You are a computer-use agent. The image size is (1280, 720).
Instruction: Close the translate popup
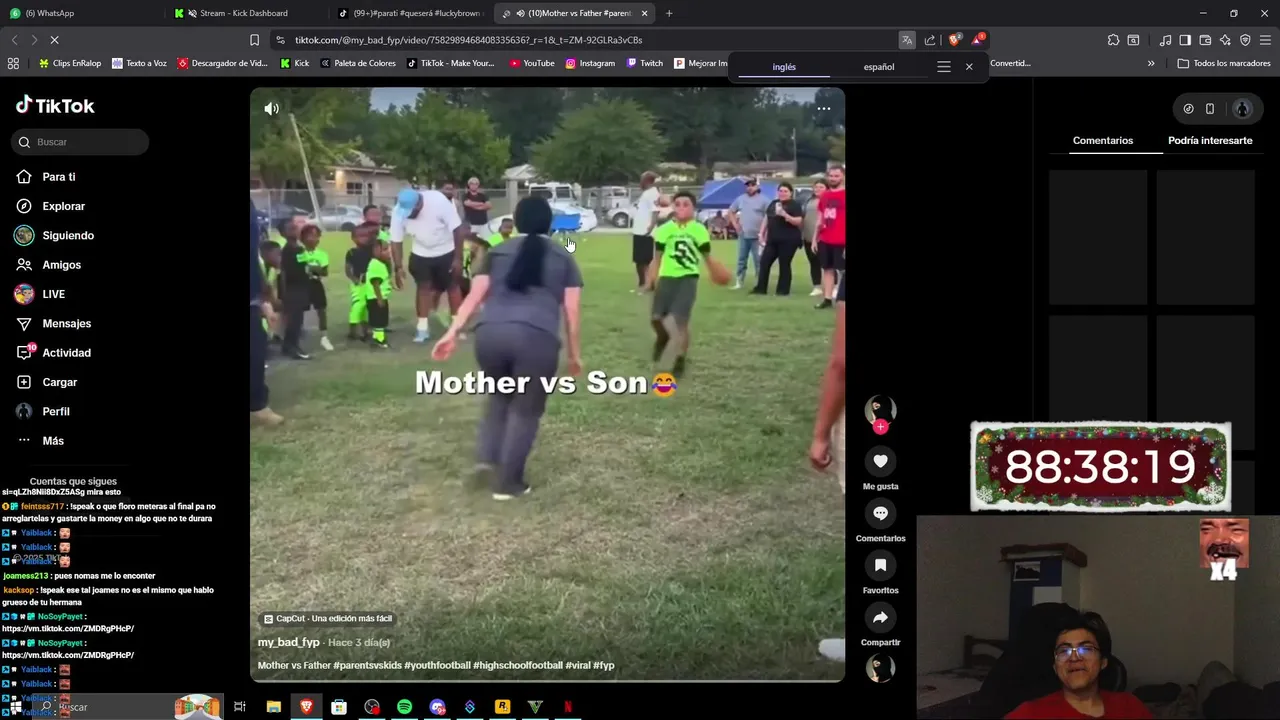[x=969, y=67]
